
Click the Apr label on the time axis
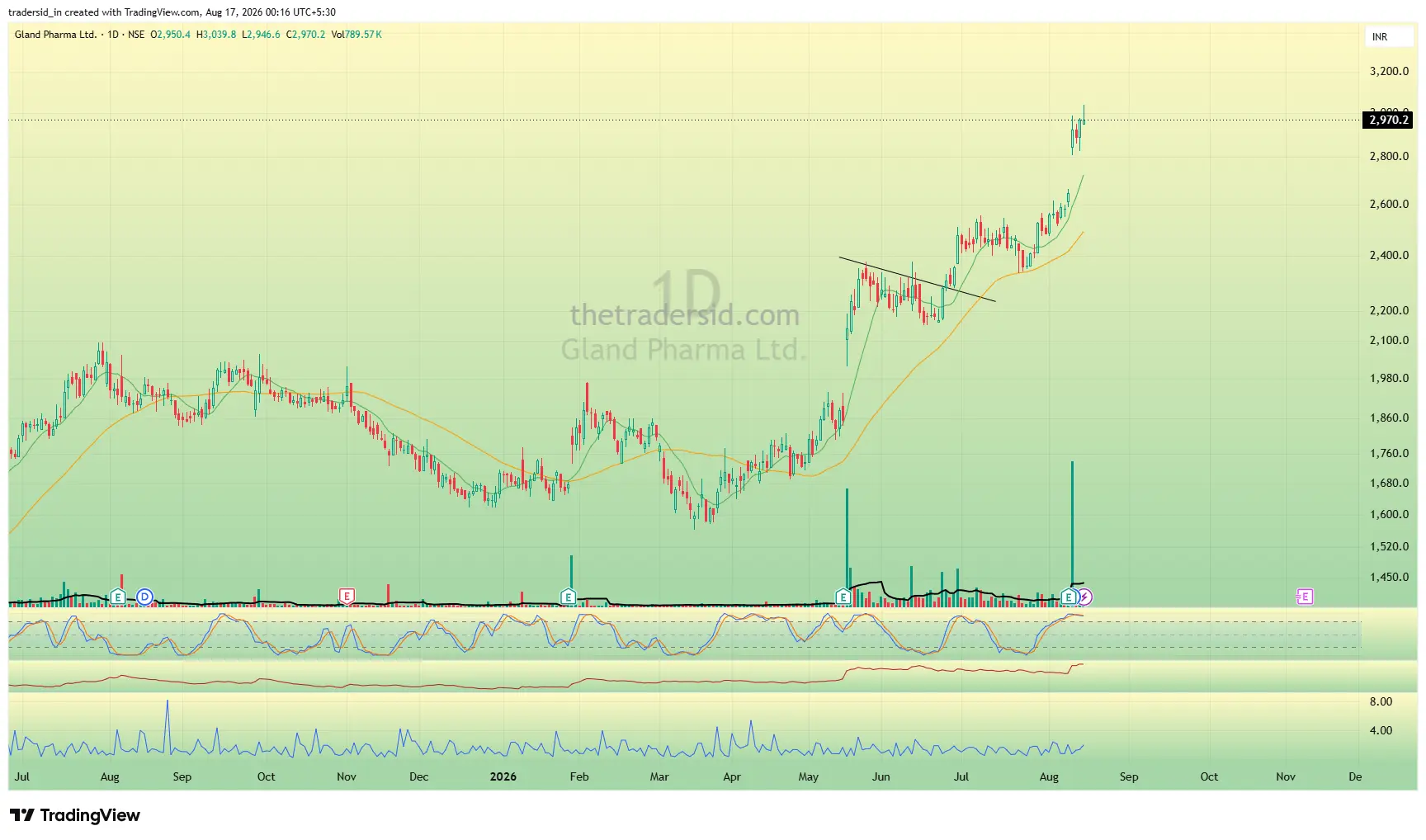731,776
